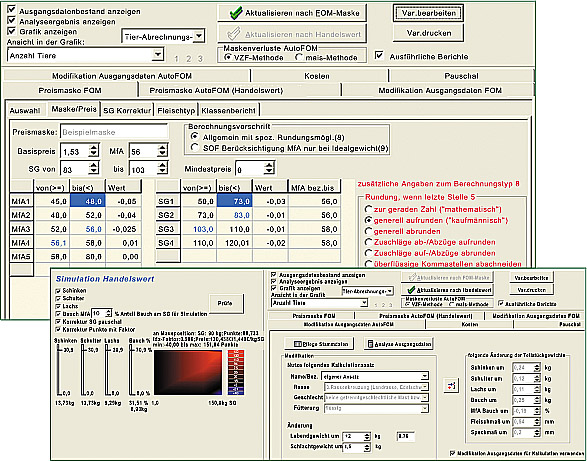Open Anzahl Tiere dropdown in Preismaske window
Viewport: 587px width, 461px height.
tap(158, 55)
